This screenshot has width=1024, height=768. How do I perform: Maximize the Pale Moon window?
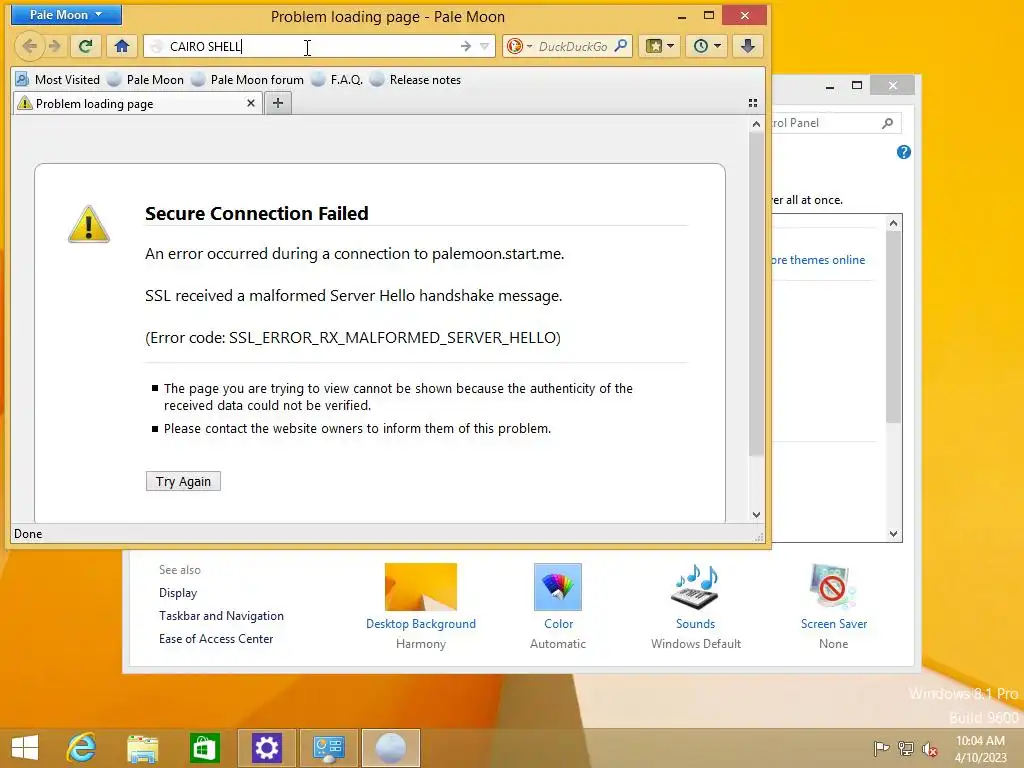709,16
